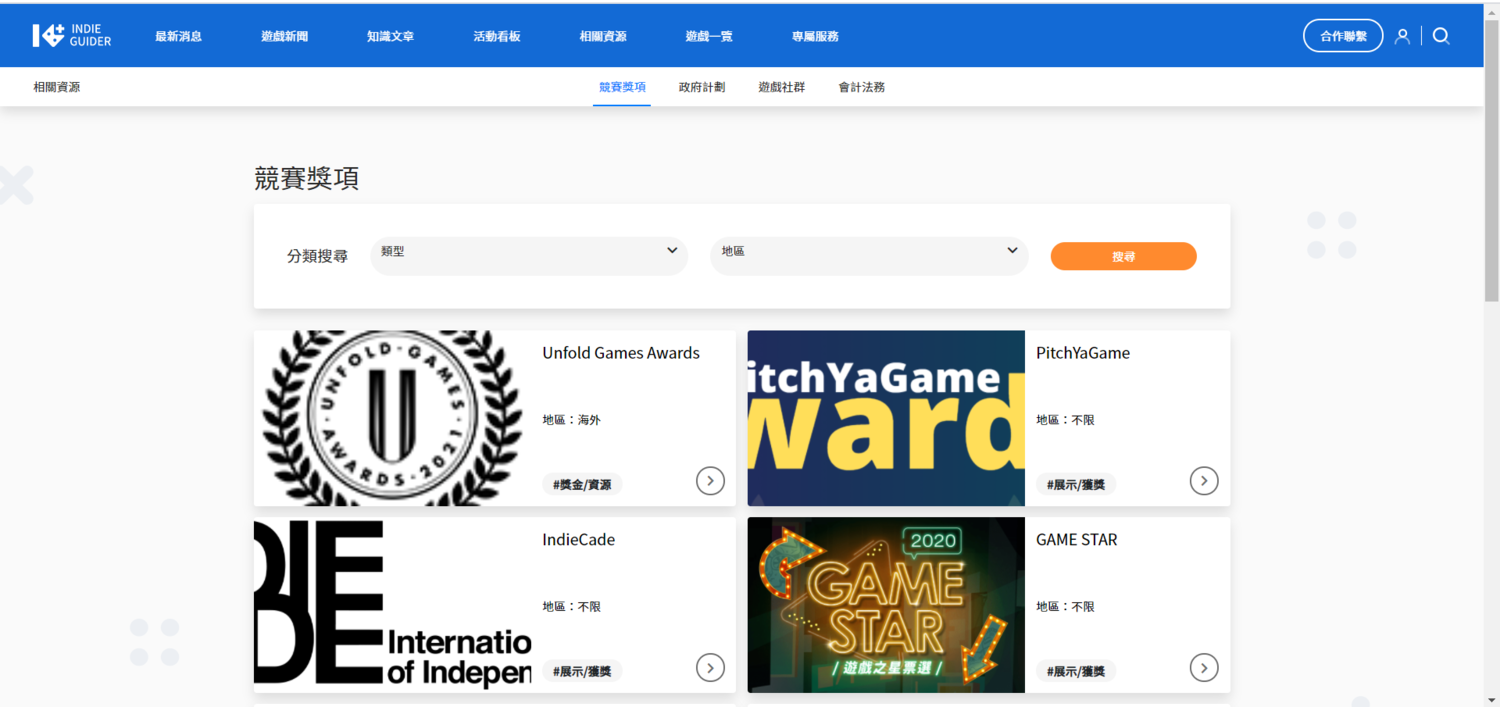Viewport: 1500px width, 707px height.
Task: Open the 最新消息 menu
Action: pos(178,36)
